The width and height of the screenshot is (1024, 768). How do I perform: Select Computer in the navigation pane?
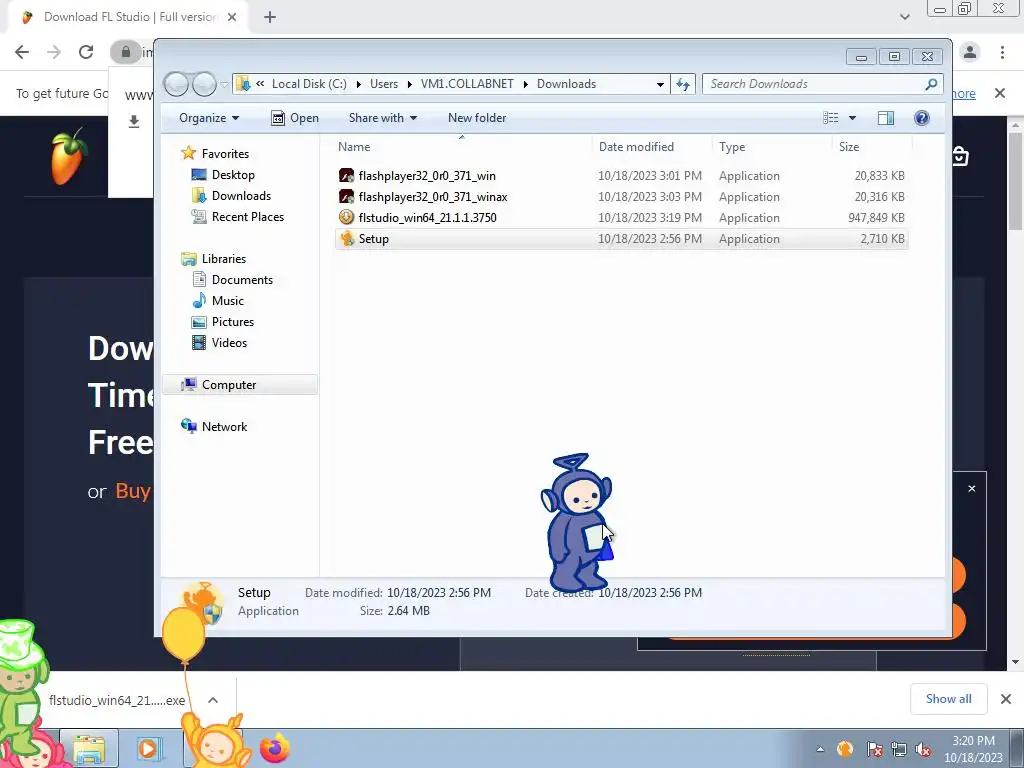coord(240,385)
